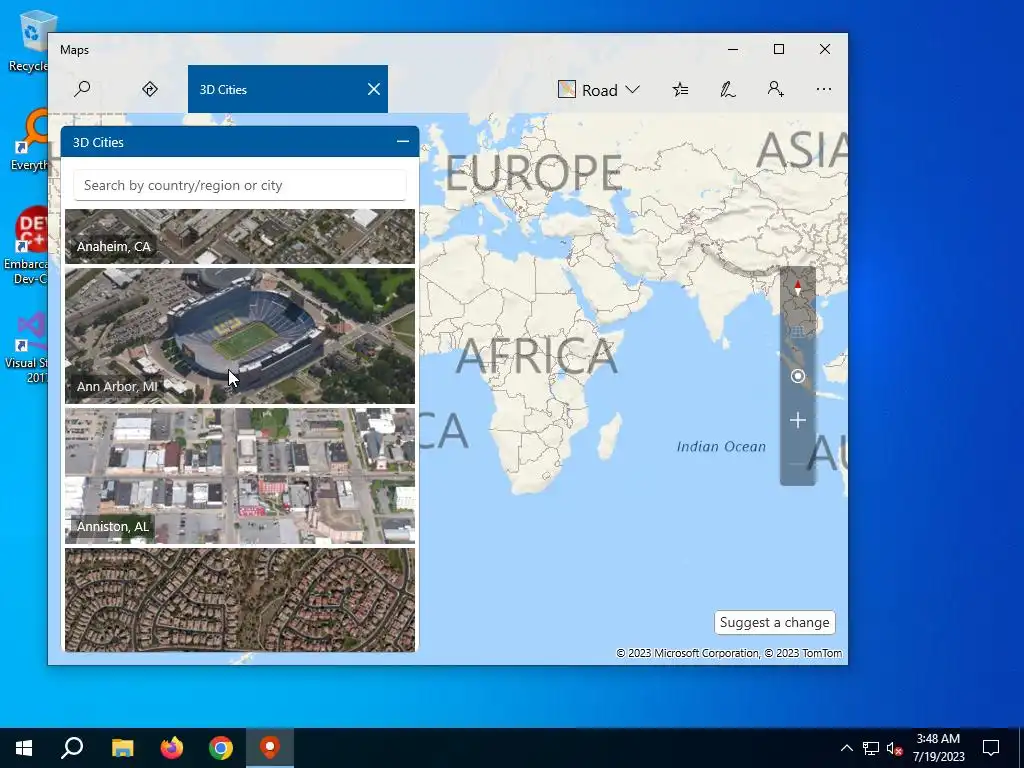Expand the Road map view dropdown

click(599, 89)
